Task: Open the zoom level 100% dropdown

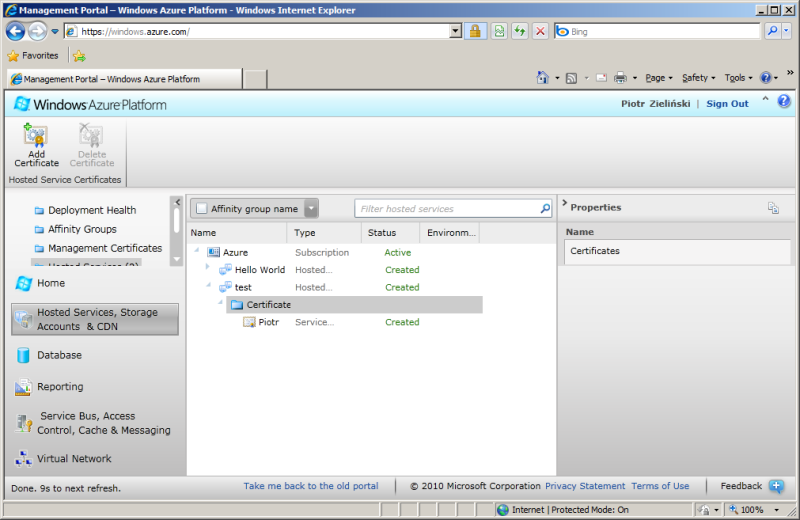Action: click(777, 510)
